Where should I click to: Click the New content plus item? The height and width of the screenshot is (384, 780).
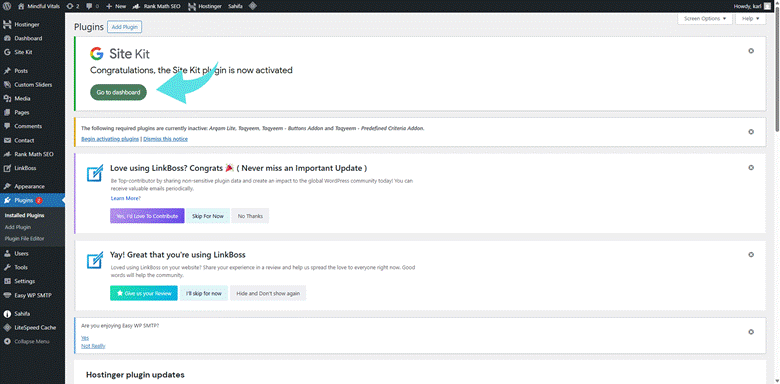116,6
